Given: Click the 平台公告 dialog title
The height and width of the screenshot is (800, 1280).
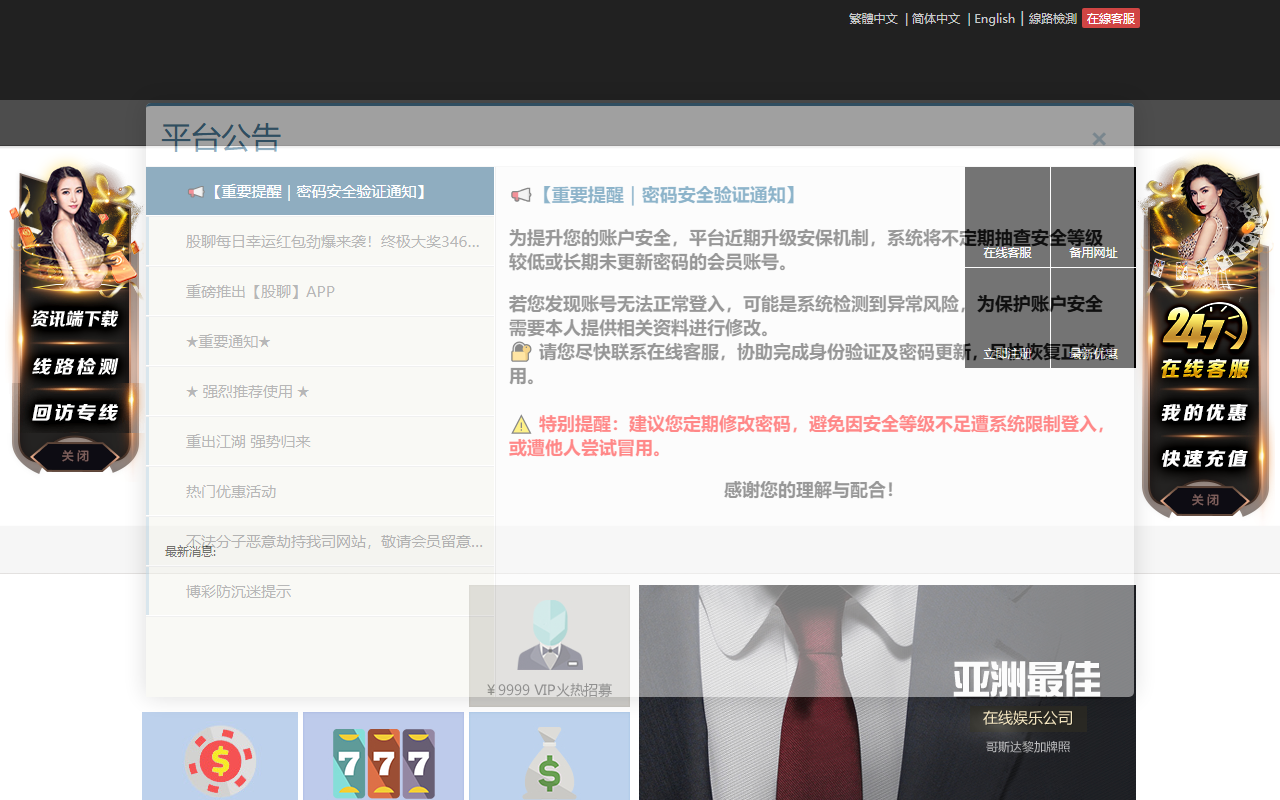Looking at the screenshot, I should 221,137.
